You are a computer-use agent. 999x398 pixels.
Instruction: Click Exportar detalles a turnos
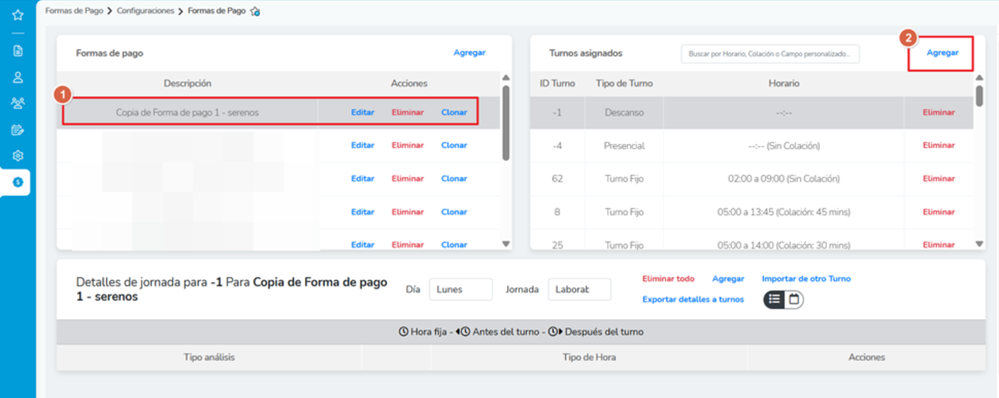693,299
